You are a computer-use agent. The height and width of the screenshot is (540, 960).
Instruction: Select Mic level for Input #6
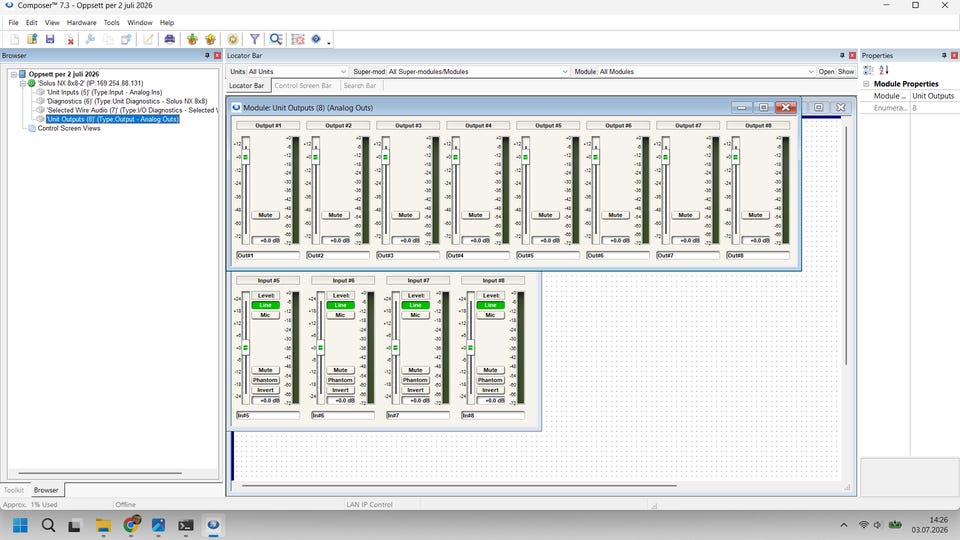(x=340, y=315)
